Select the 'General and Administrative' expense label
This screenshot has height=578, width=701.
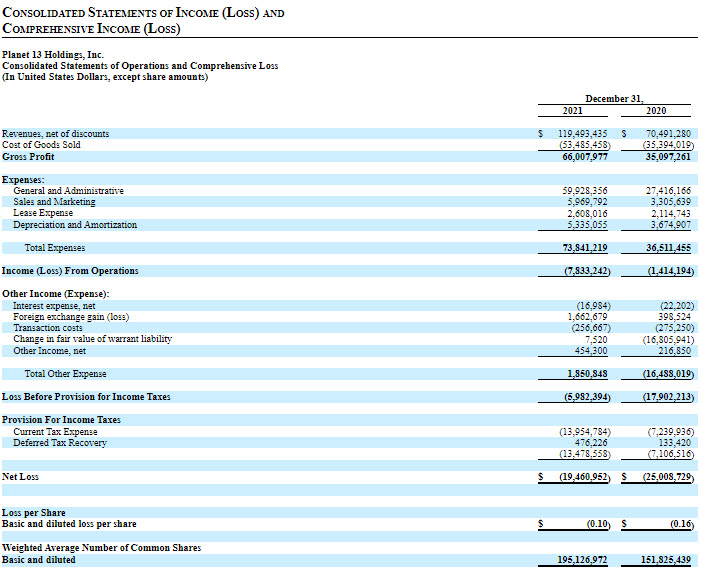68,190
